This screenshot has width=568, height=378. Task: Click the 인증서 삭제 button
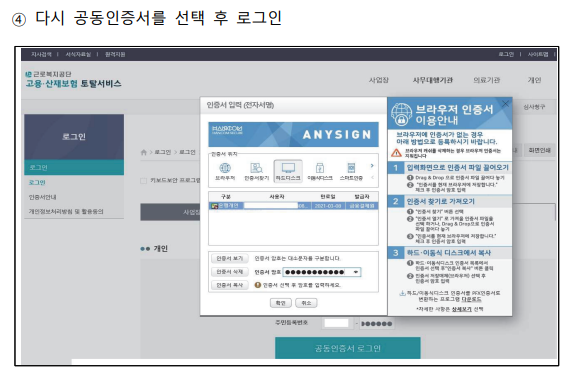pyautogui.click(x=230, y=272)
